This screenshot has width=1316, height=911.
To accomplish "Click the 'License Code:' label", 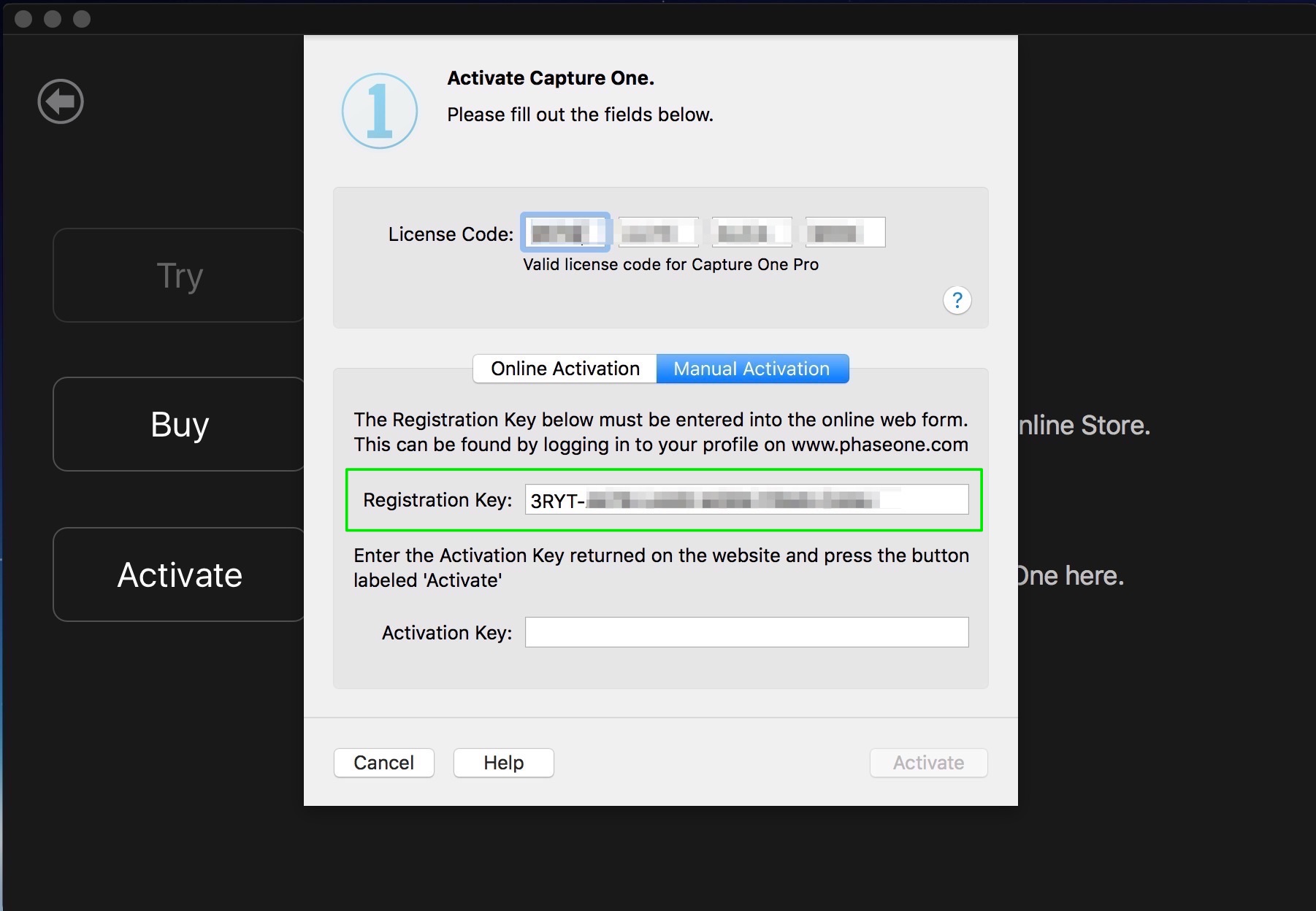I will click(x=451, y=234).
